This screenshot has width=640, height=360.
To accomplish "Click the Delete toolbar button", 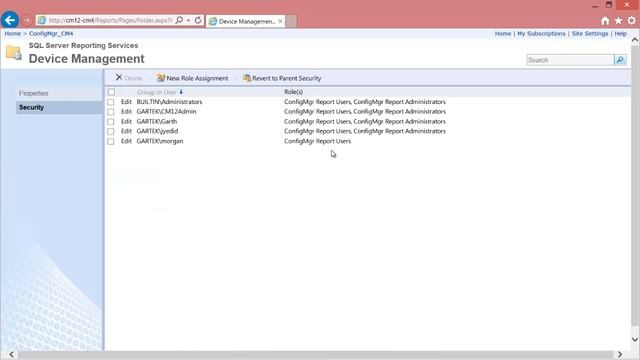I will pos(129,78).
